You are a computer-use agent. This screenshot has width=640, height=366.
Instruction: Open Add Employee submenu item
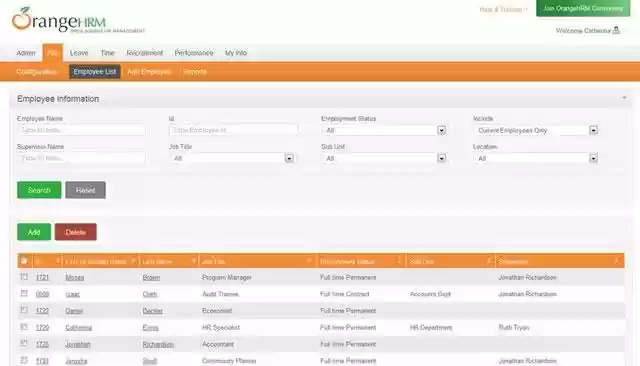(149, 72)
